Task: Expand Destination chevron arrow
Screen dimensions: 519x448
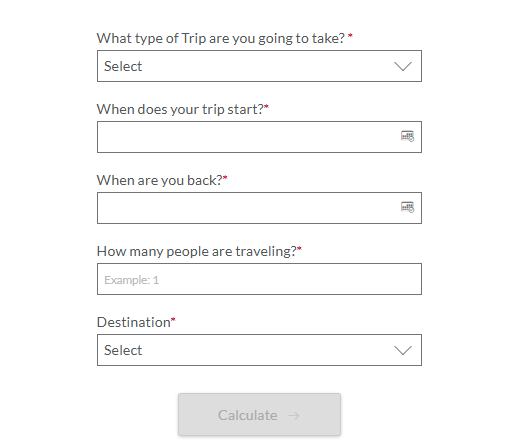Action: click(x=403, y=350)
